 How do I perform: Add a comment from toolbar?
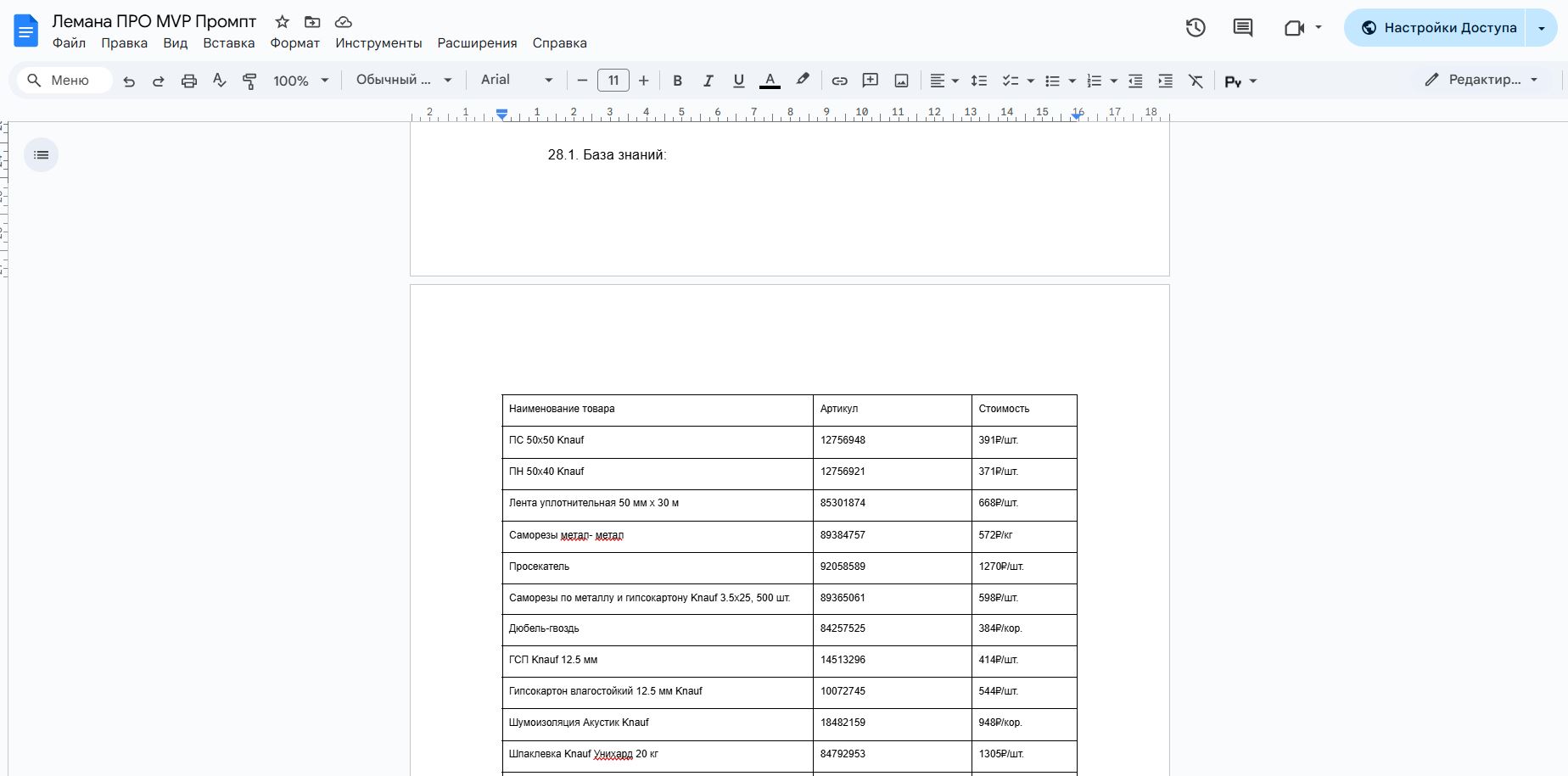tap(870, 81)
